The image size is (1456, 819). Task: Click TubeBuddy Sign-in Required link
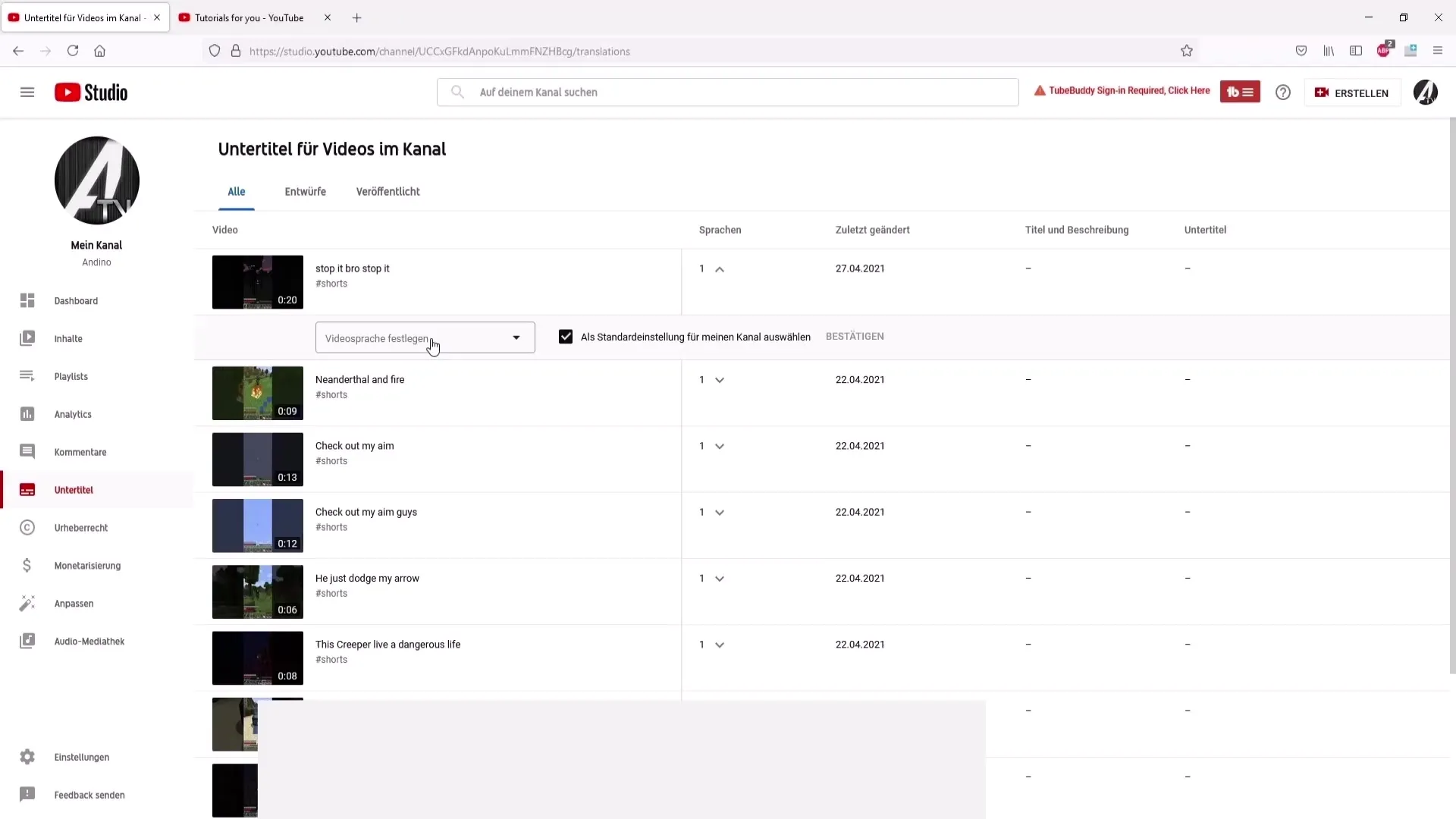pyautogui.click(x=1122, y=90)
